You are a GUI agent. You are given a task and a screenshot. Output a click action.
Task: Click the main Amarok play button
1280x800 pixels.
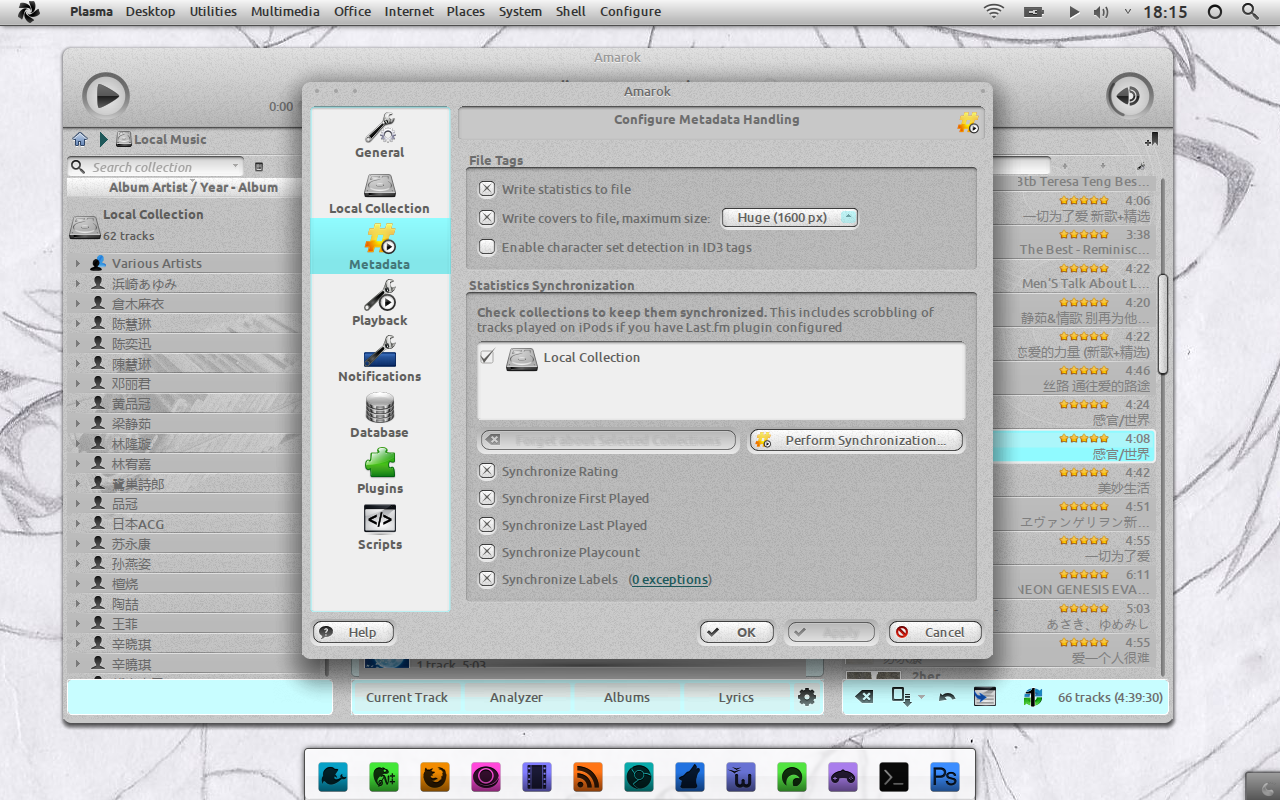[x=106, y=96]
